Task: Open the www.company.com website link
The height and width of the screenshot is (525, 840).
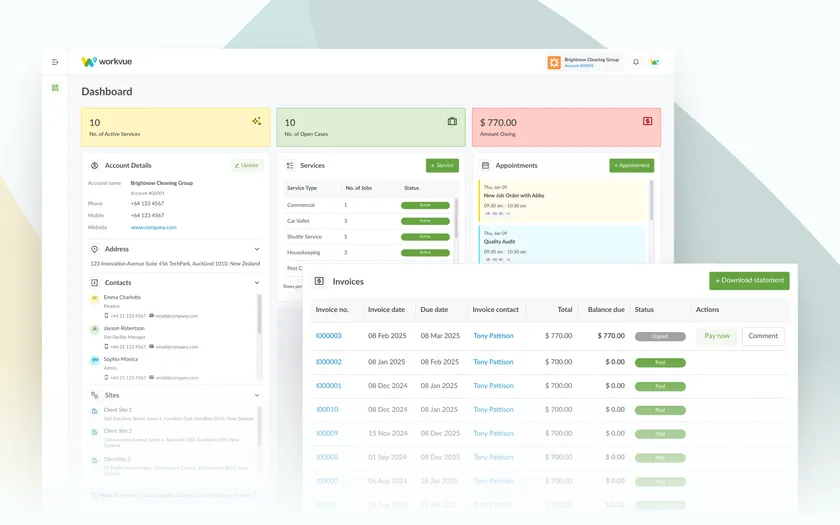Action: [x=154, y=227]
